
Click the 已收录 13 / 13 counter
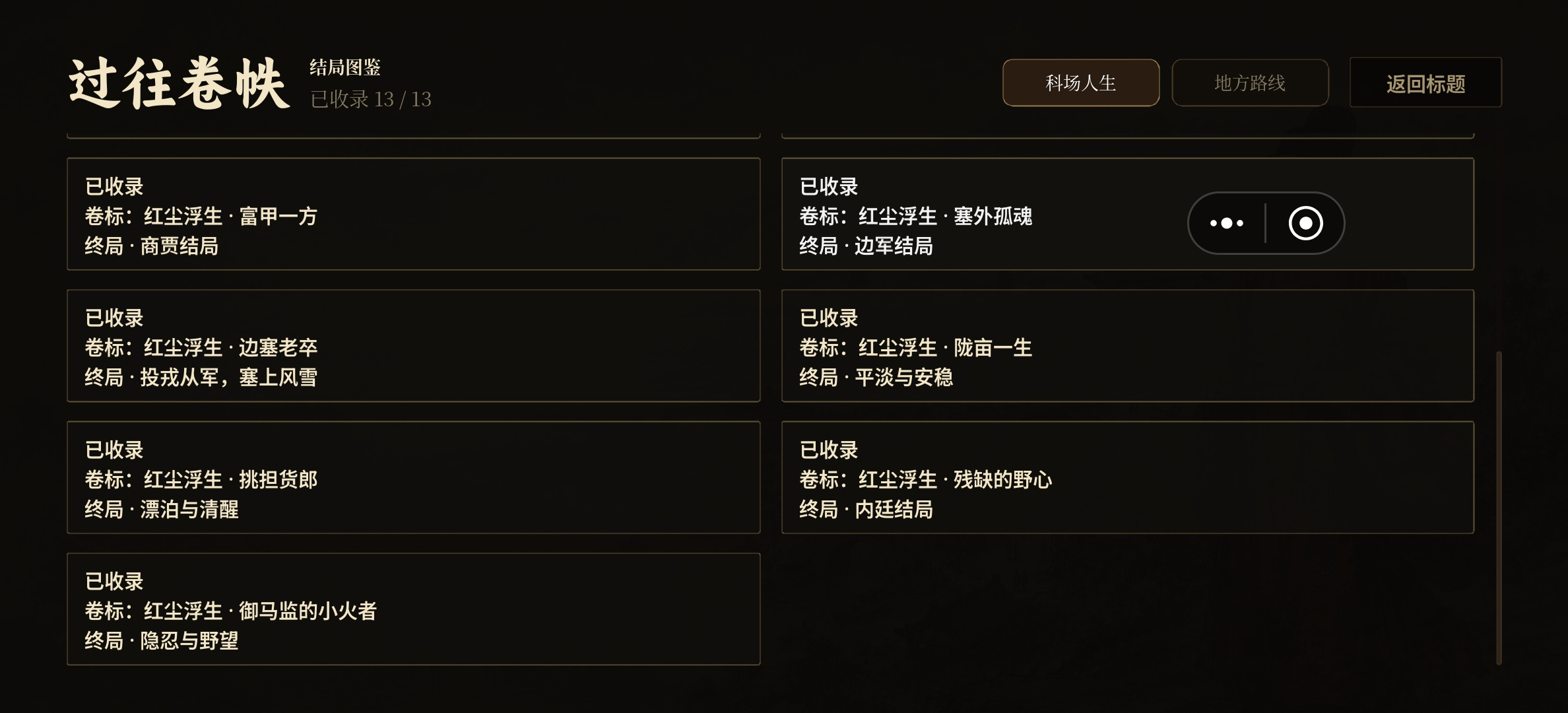click(371, 99)
